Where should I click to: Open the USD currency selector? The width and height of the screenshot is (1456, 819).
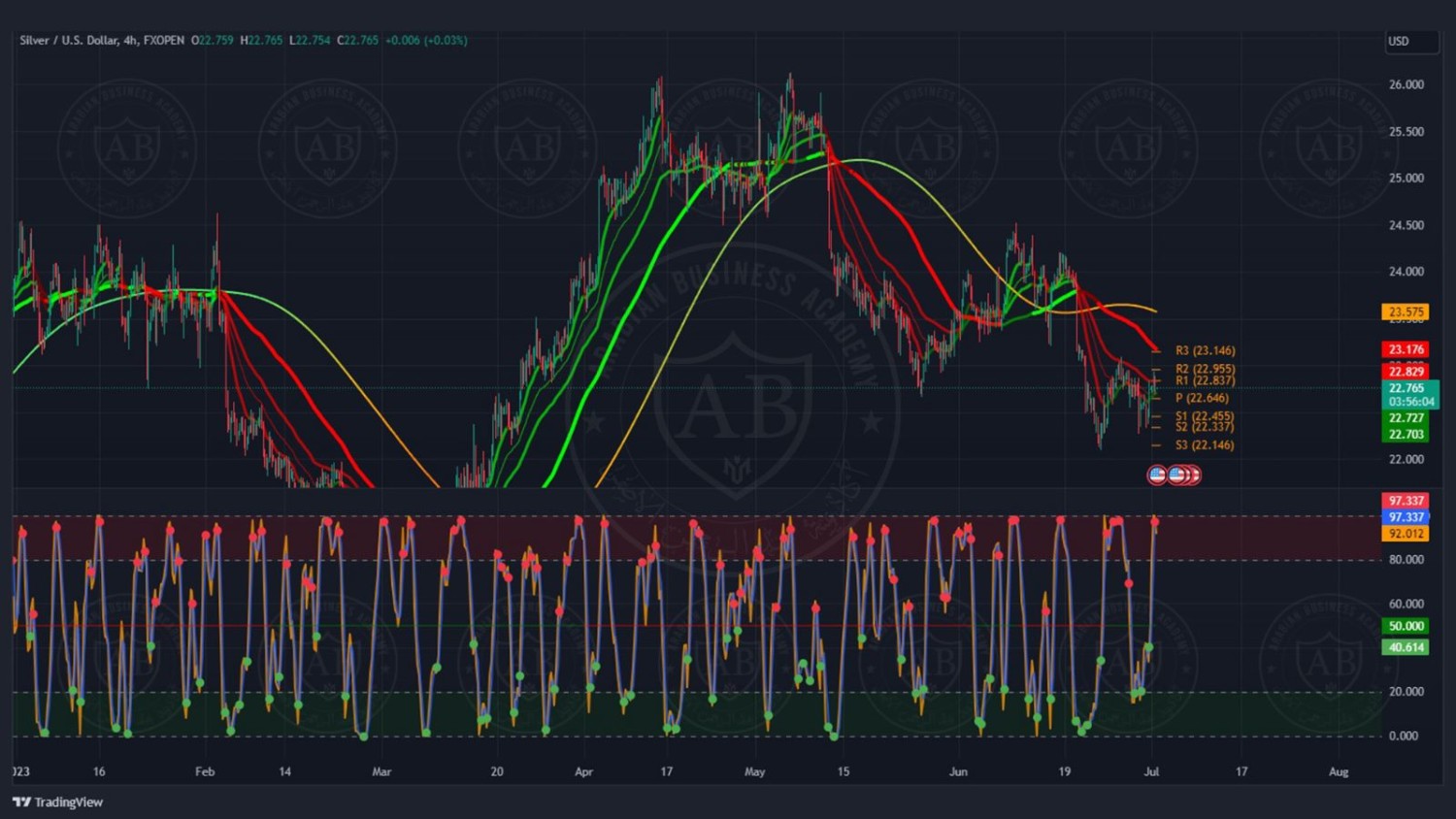(1411, 42)
